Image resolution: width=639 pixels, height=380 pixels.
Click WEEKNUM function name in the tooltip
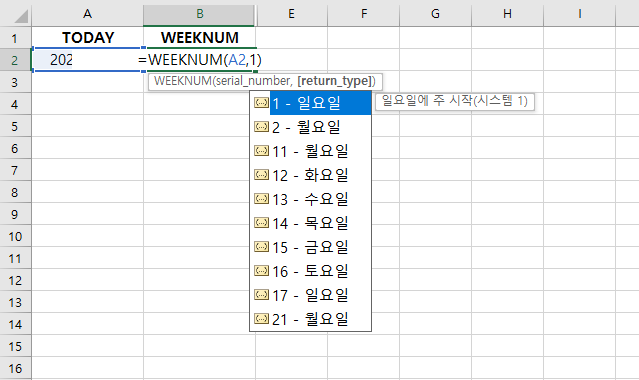[x=183, y=81]
